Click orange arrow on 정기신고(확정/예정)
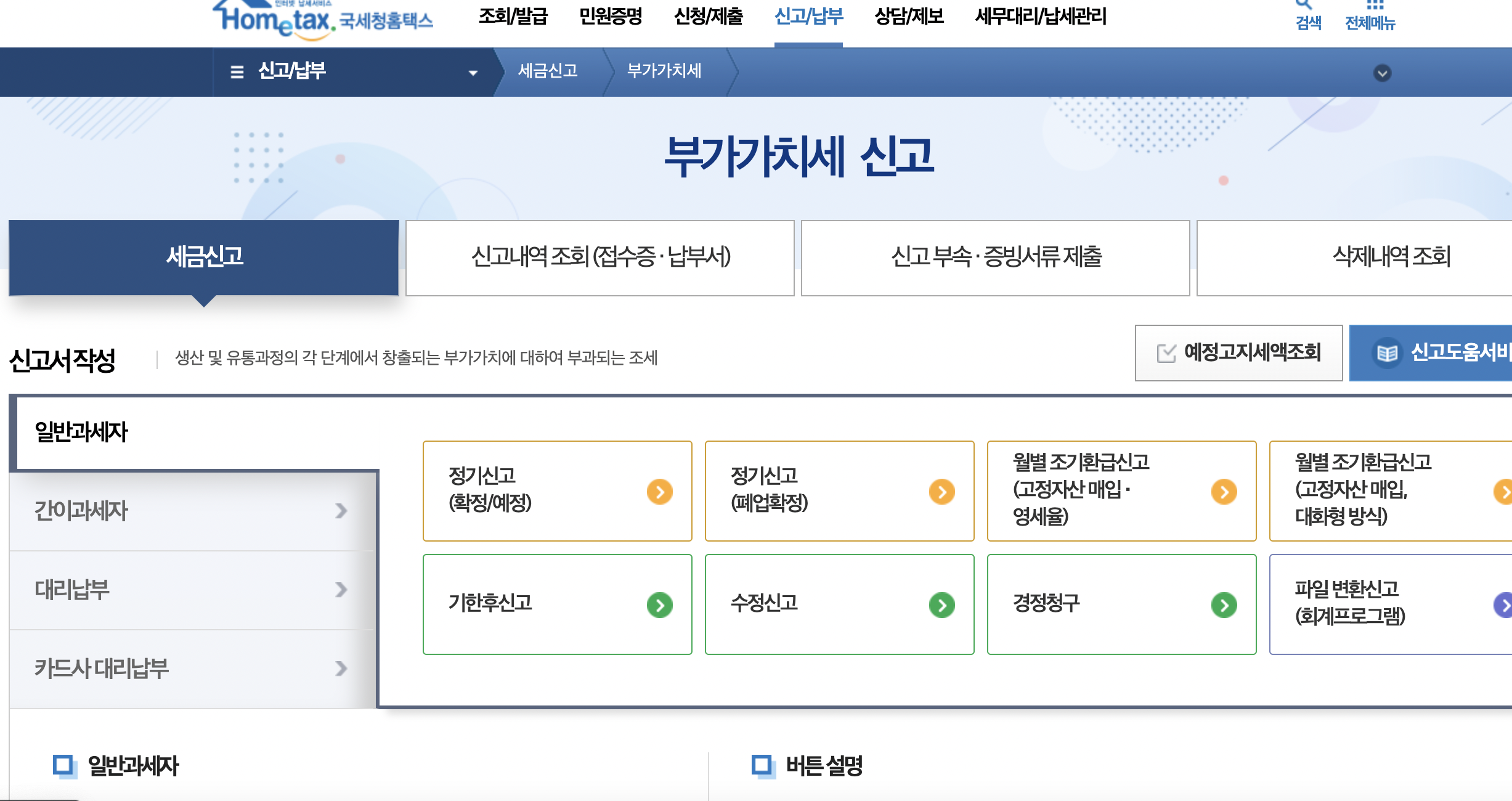 point(659,492)
